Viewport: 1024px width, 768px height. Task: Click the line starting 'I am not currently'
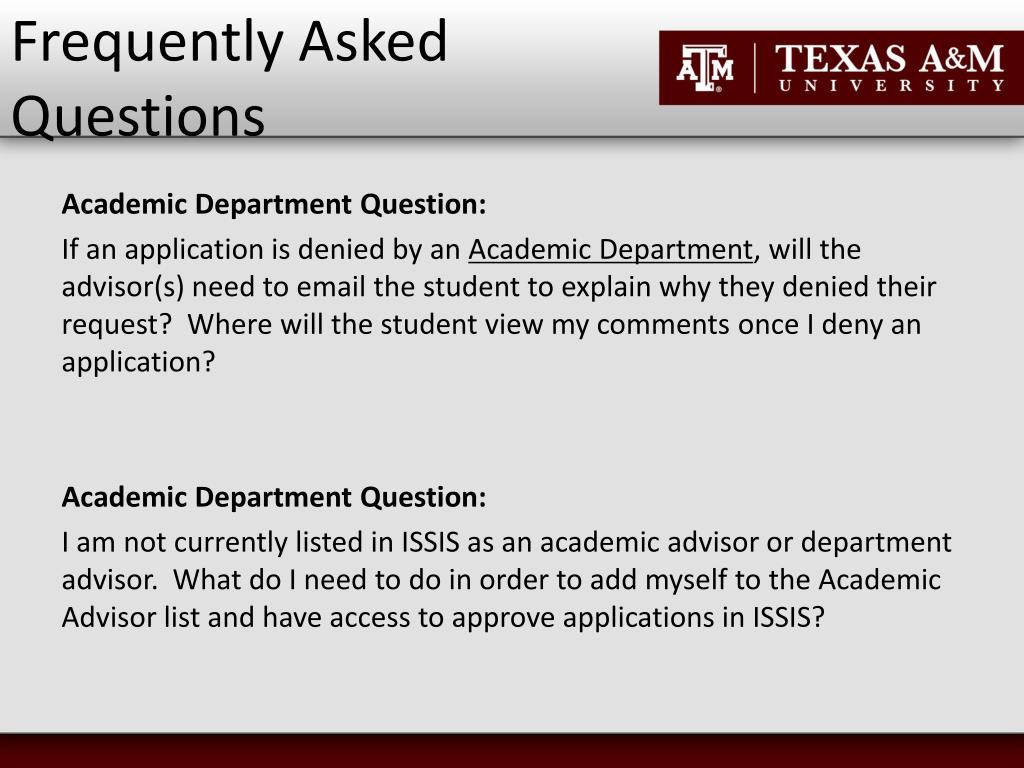(507, 543)
